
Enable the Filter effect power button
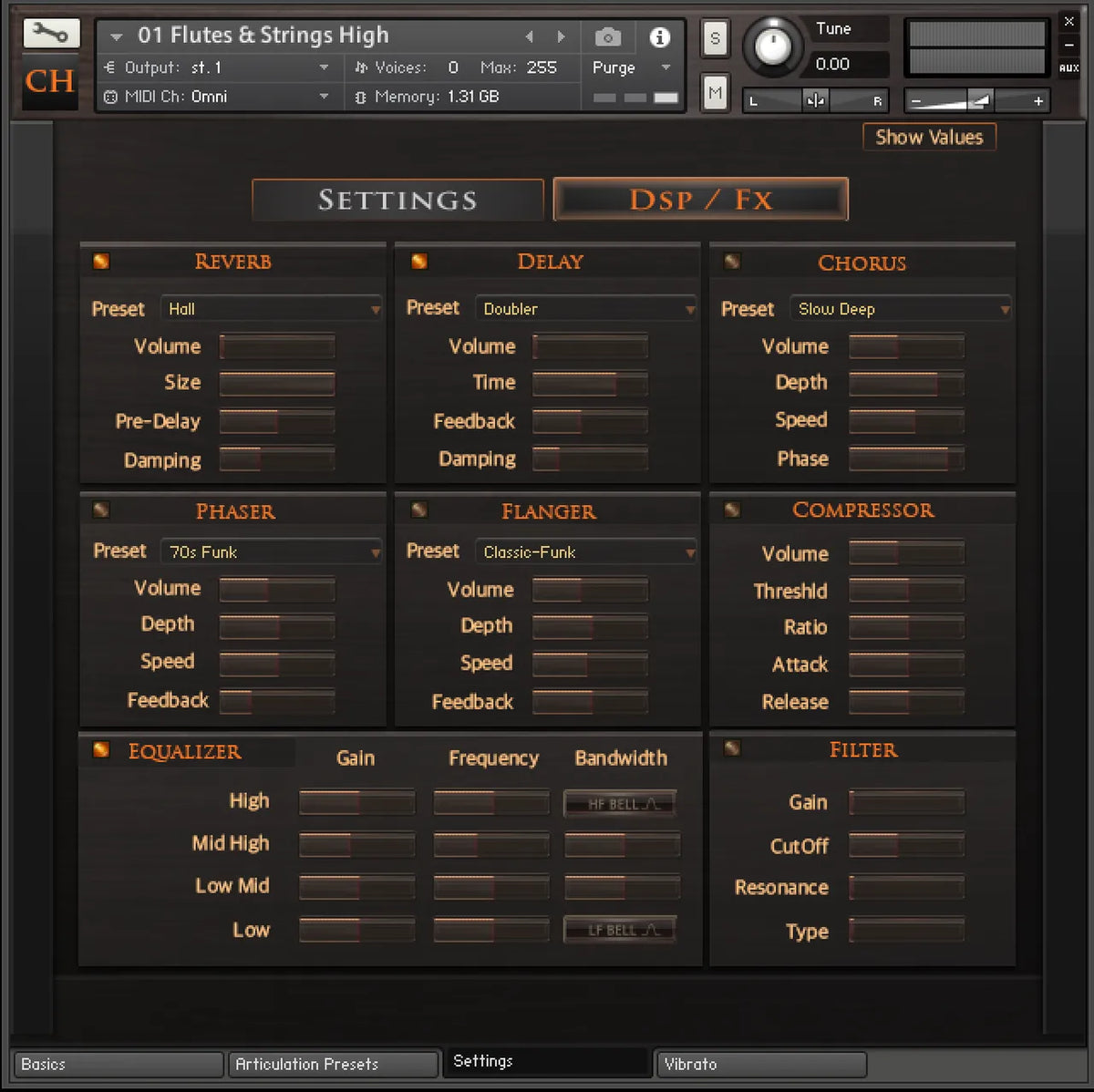tap(732, 748)
